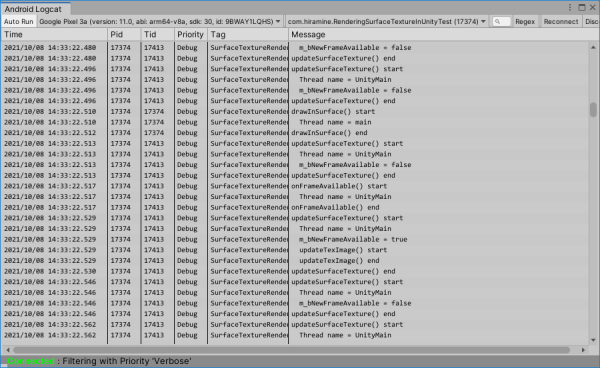Click the 'Connected' status text
Viewport: 600px width, 368px height.
[31, 361]
